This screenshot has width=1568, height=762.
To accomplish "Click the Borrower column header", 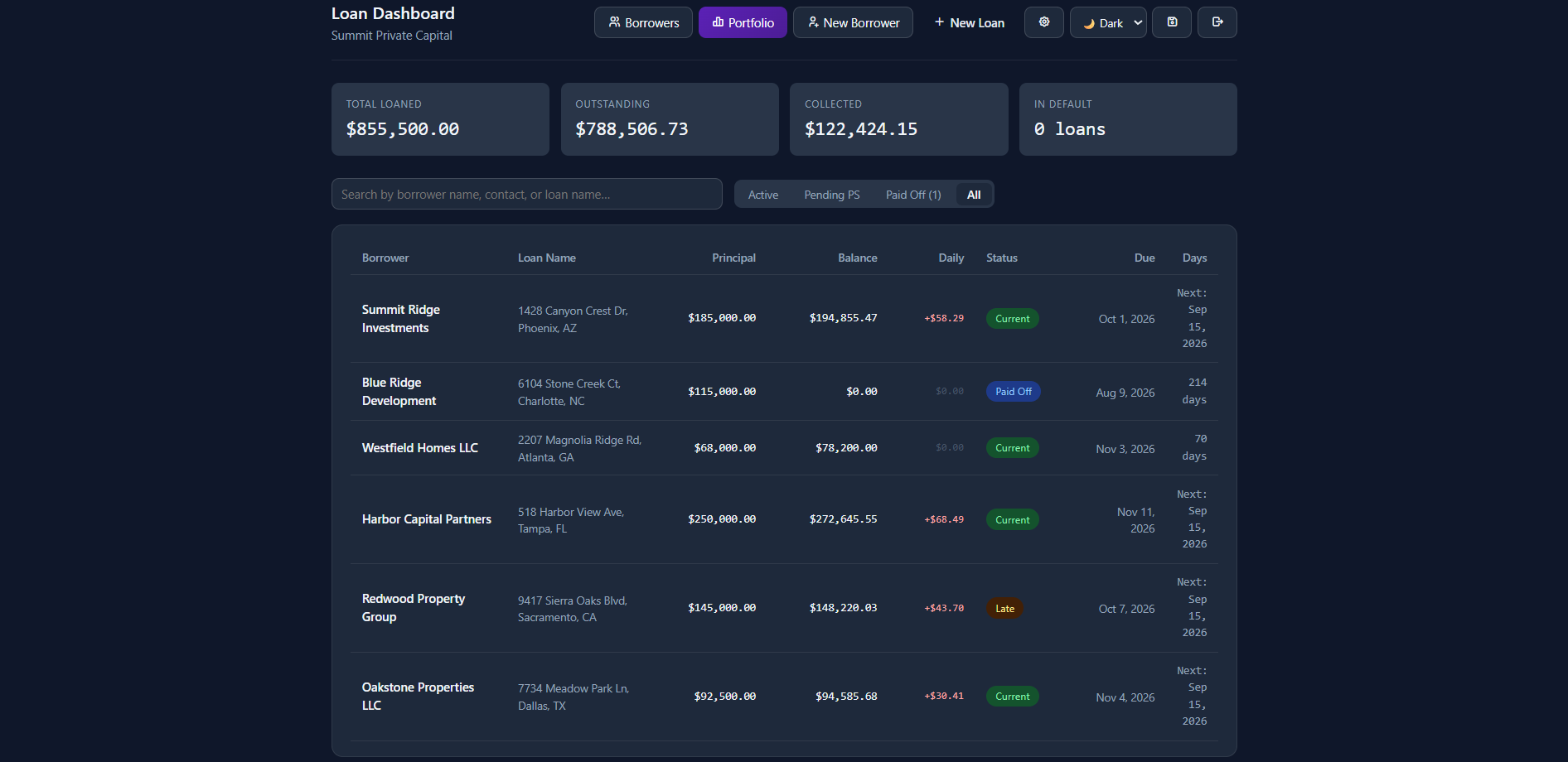I will click(x=385, y=258).
